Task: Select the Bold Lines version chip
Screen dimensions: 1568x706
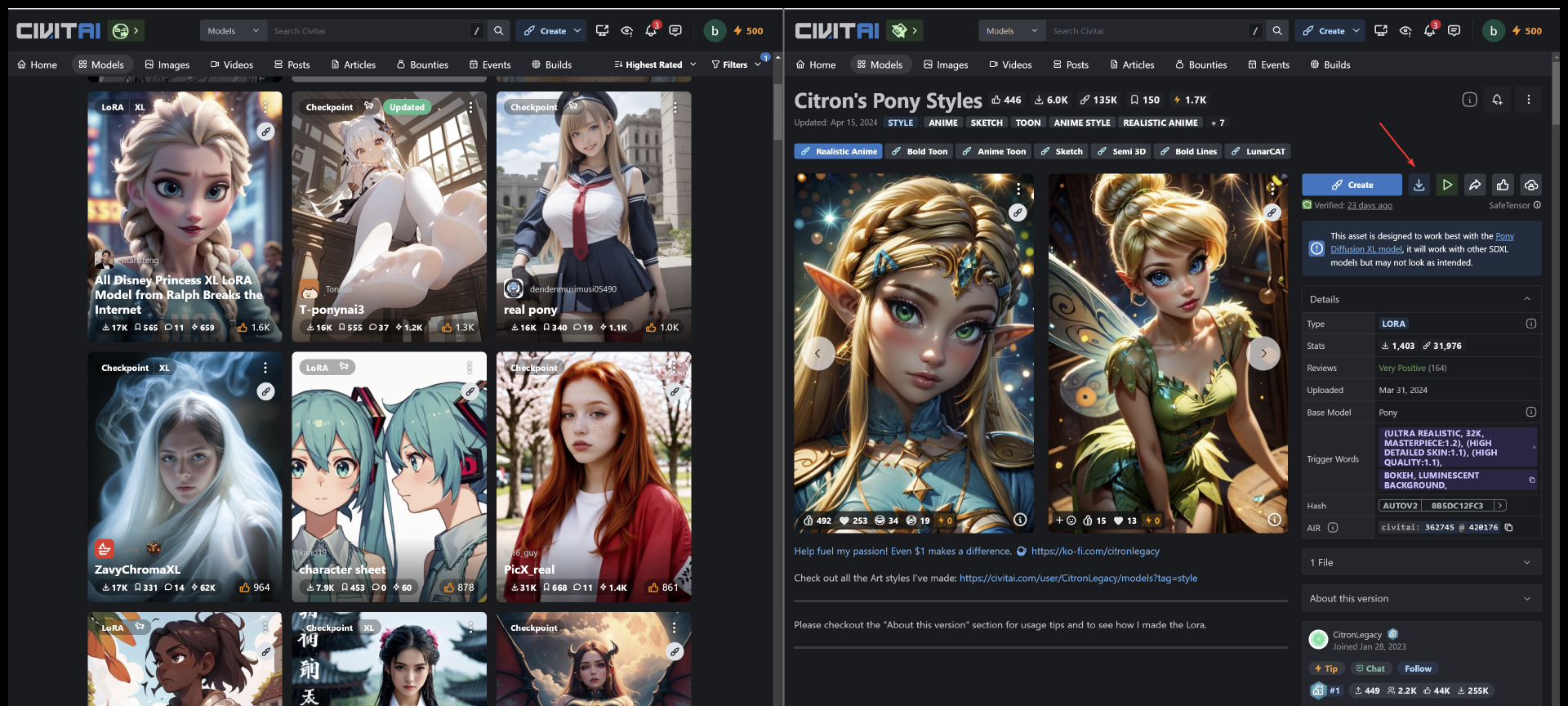Action: point(1188,151)
